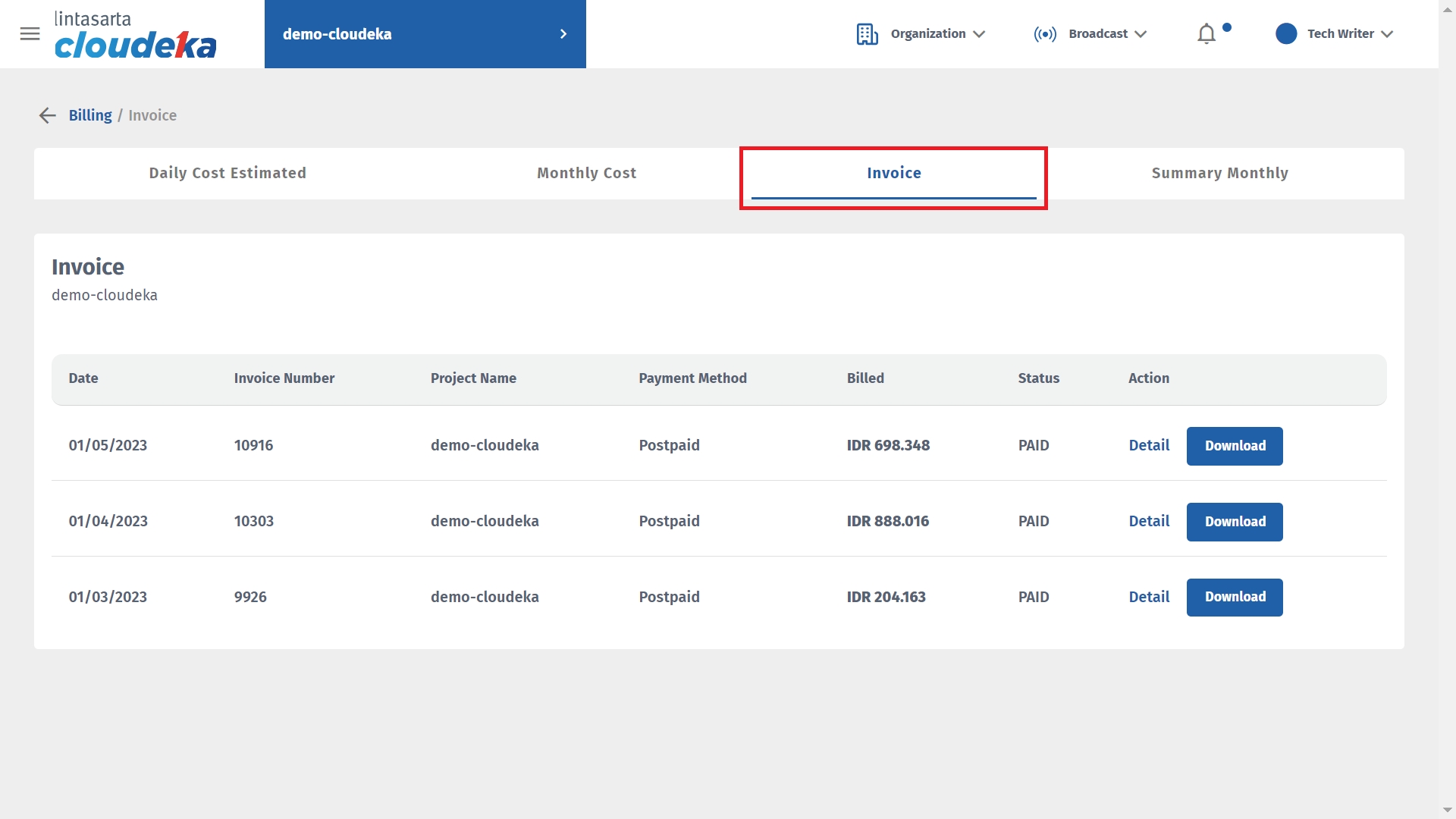Viewport: 1456px width, 819px height.
Task: Click the Billing breadcrumb link
Action: click(90, 115)
